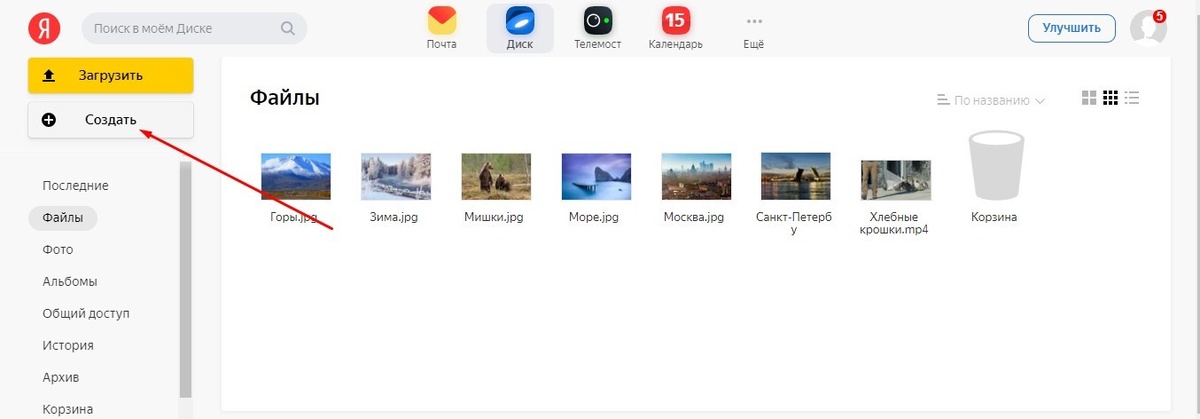Click the Мишки.jpg file name
This screenshot has height=419, width=1200.
pos(495,216)
